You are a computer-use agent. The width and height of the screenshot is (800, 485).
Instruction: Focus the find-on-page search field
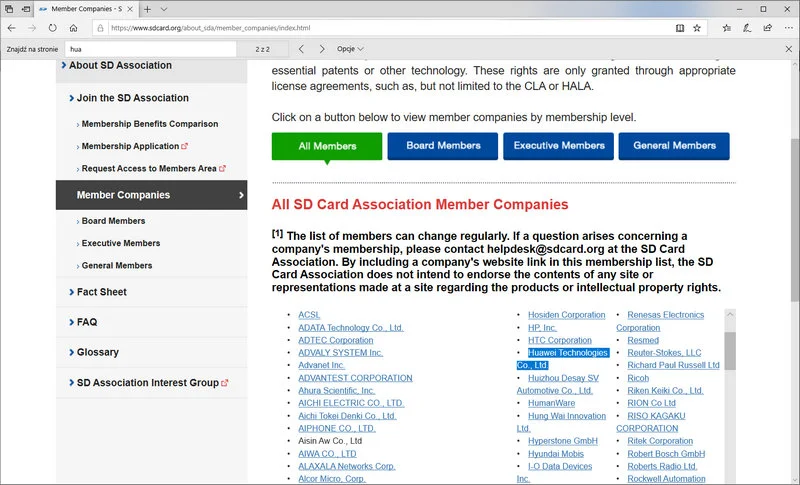click(x=150, y=48)
